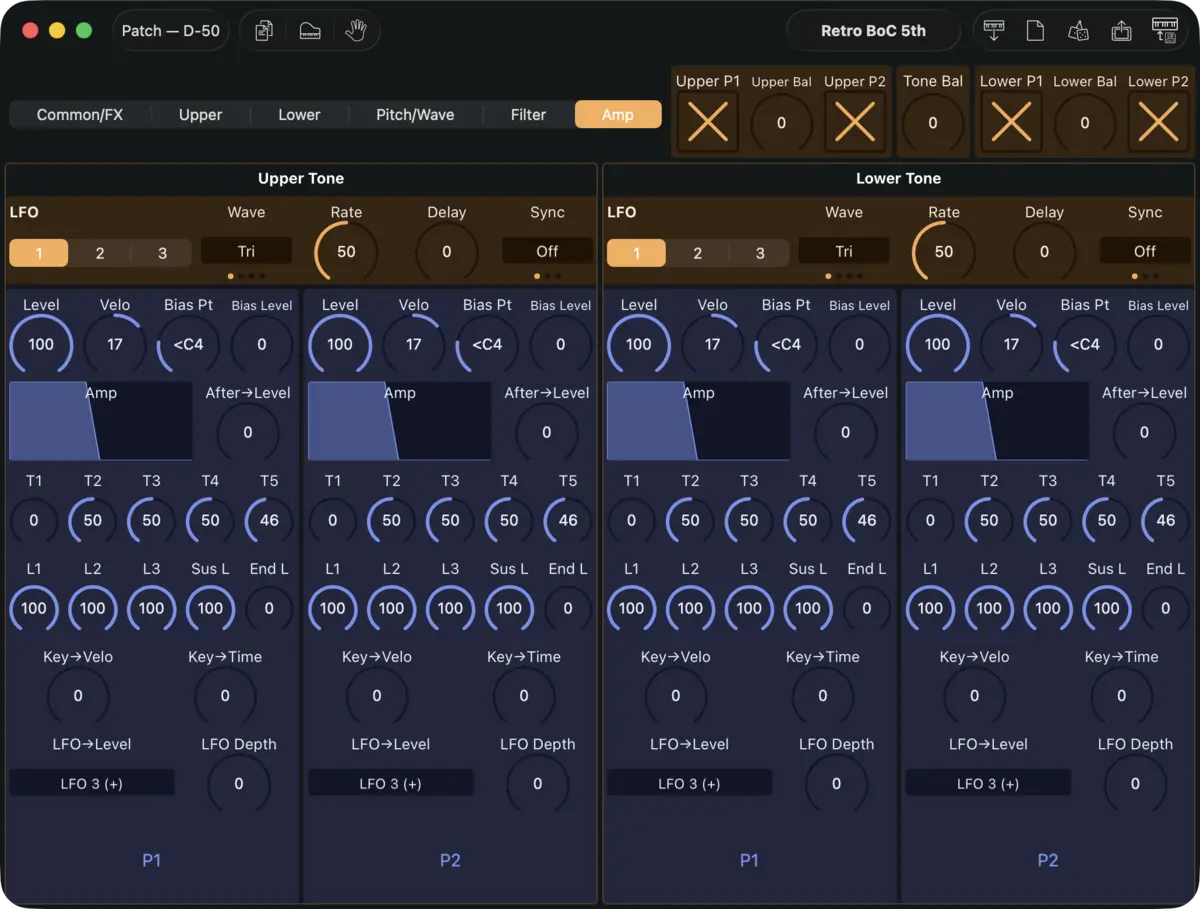Open Upper Tone LFO Wave Tri dropdown
The image size is (1200, 909).
pyautogui.click(x=246, y=251)
